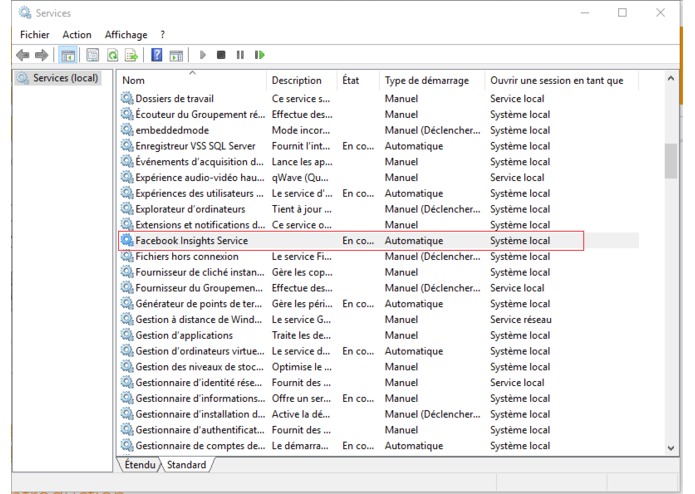Toggle the show/hide action pane icon
The image size is (695, 494).
point(176,55)
